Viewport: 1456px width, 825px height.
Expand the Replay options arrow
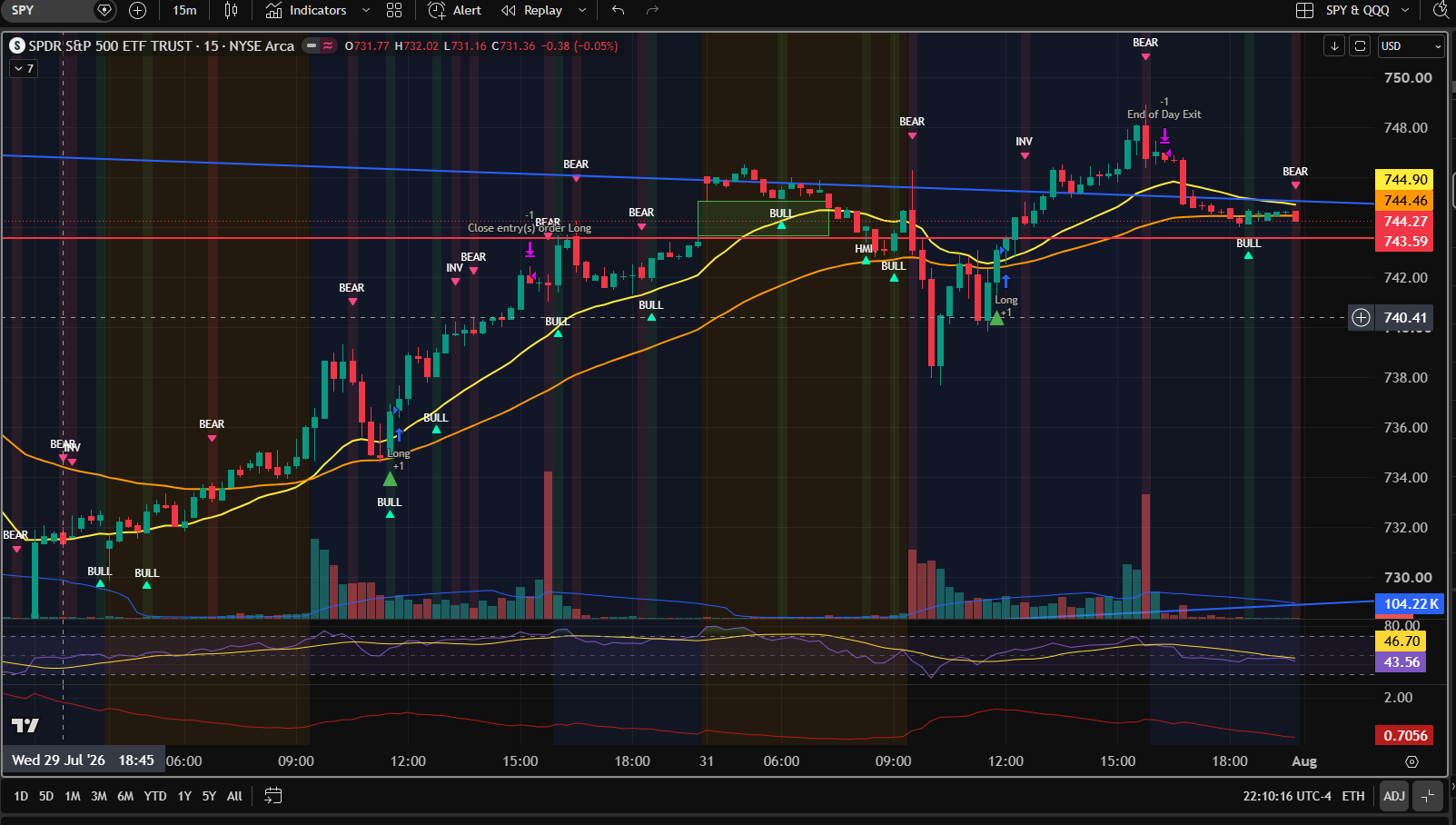tap(582, 10)
